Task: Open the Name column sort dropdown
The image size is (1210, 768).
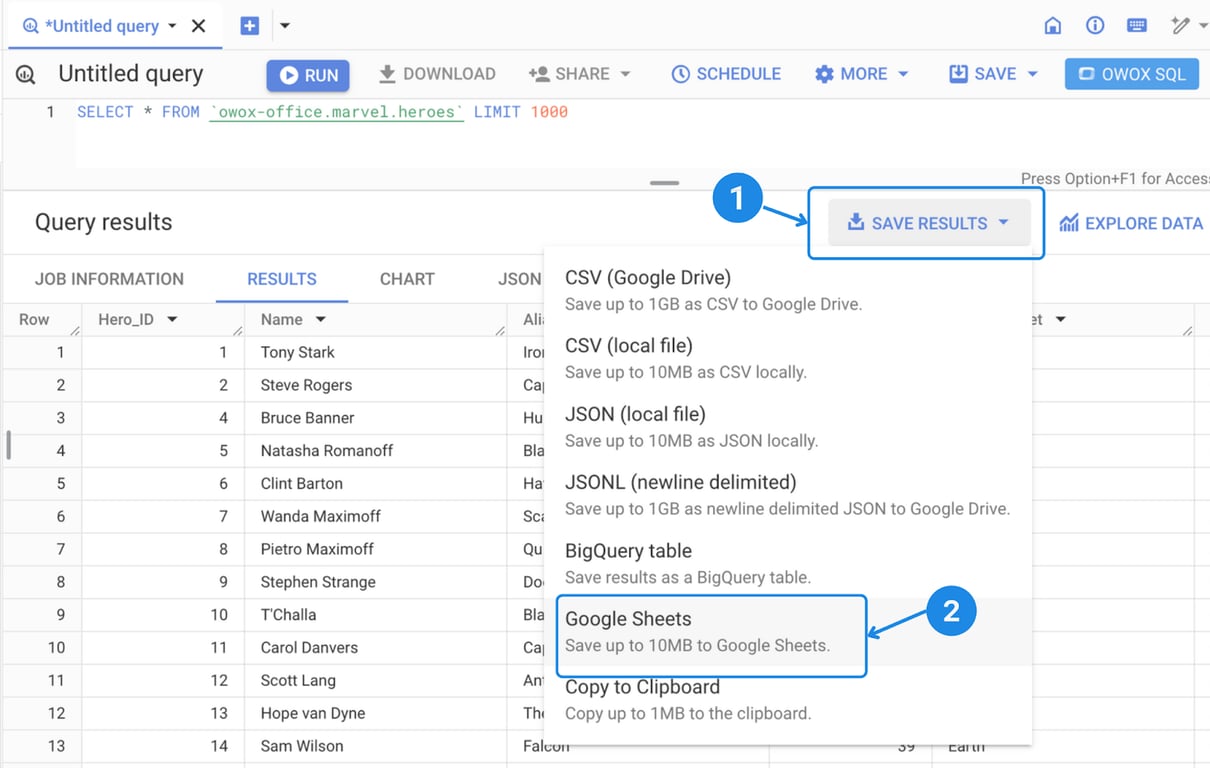Action: pos(321,320)
